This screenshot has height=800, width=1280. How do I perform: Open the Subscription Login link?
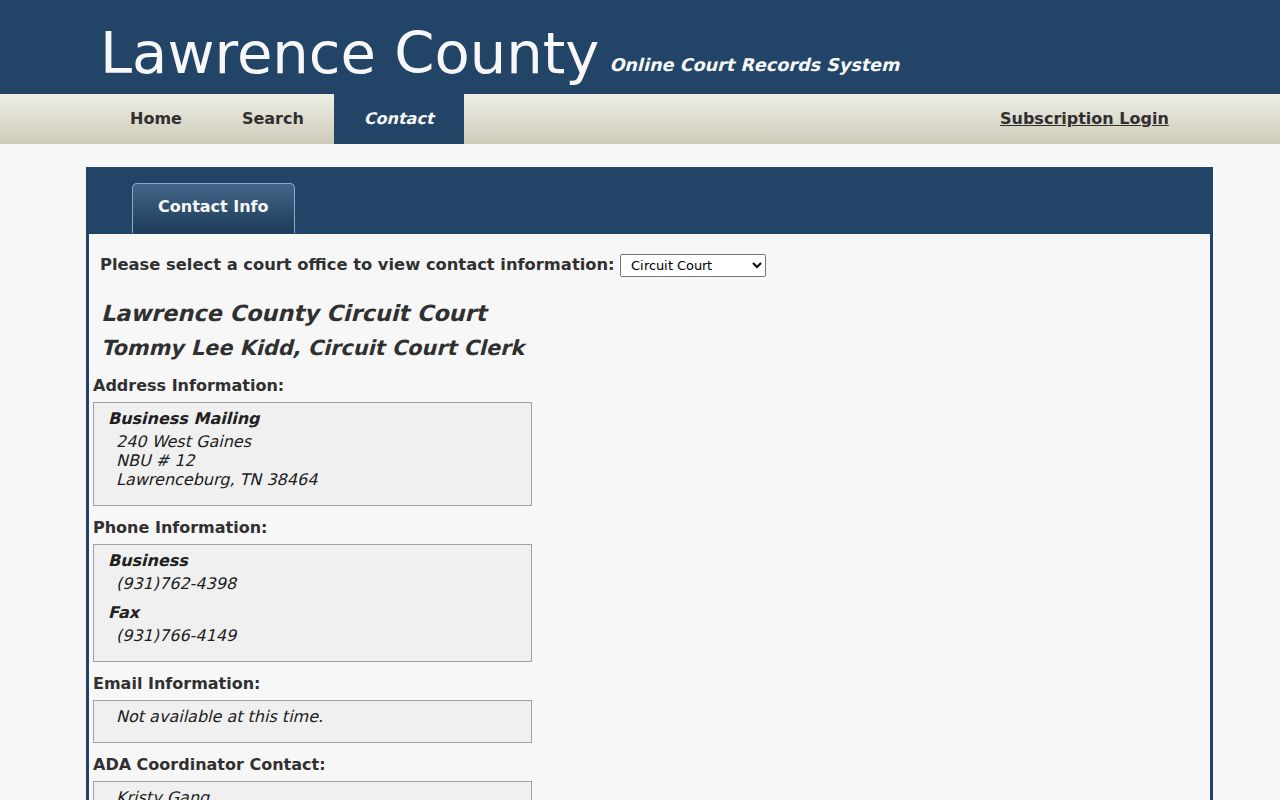1084,118
